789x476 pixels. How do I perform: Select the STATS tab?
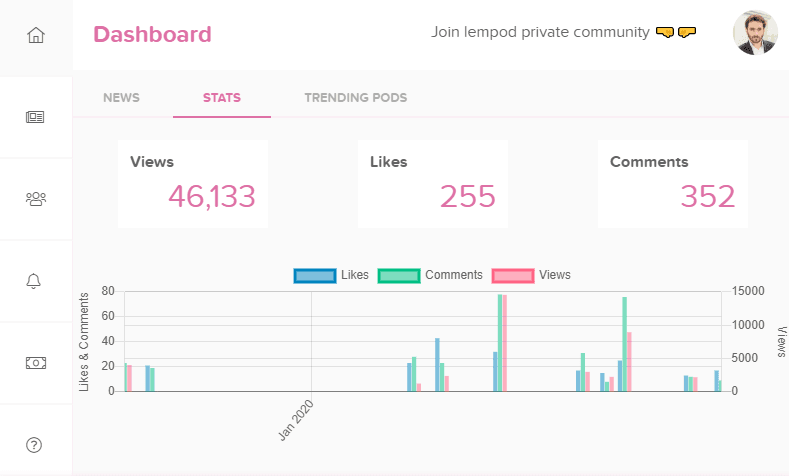222,98
